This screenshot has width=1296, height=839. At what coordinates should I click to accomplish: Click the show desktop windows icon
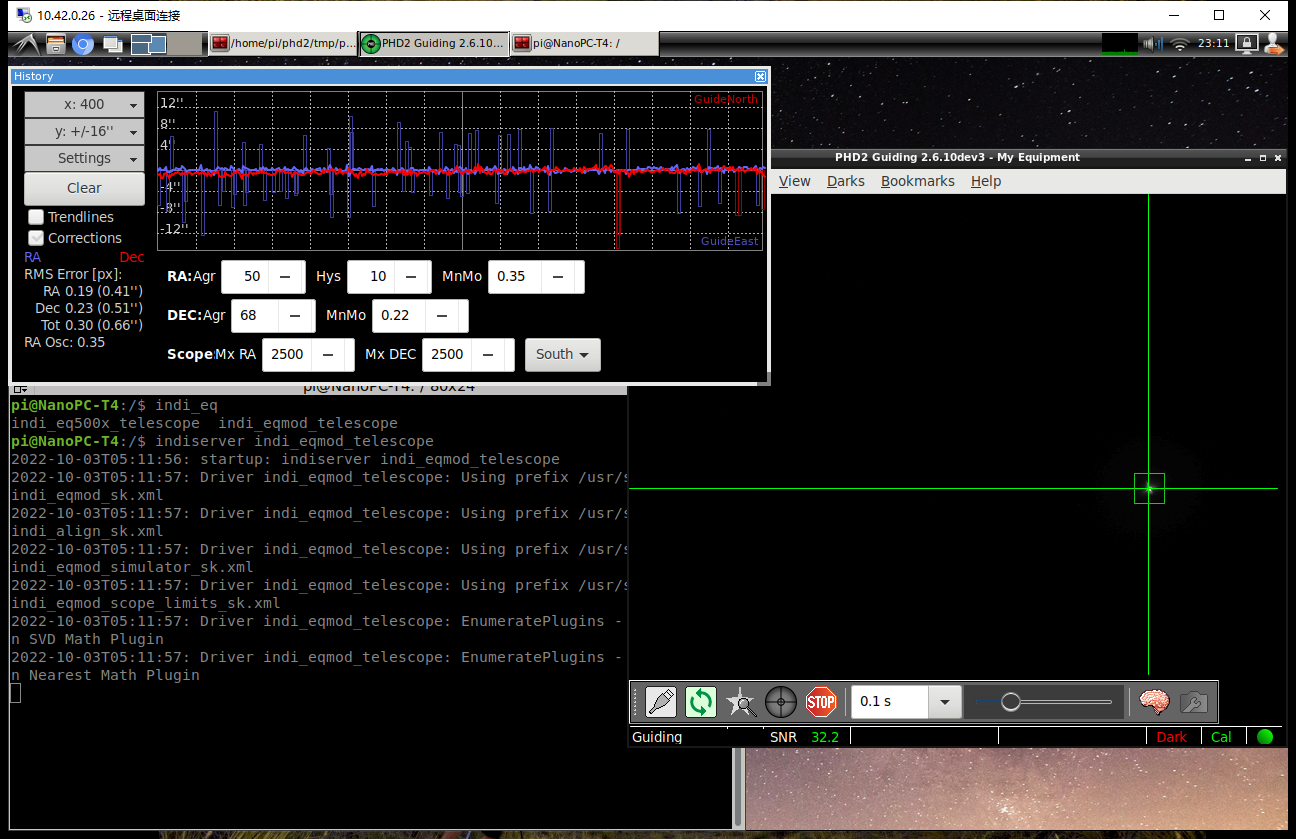coord(113,44)
